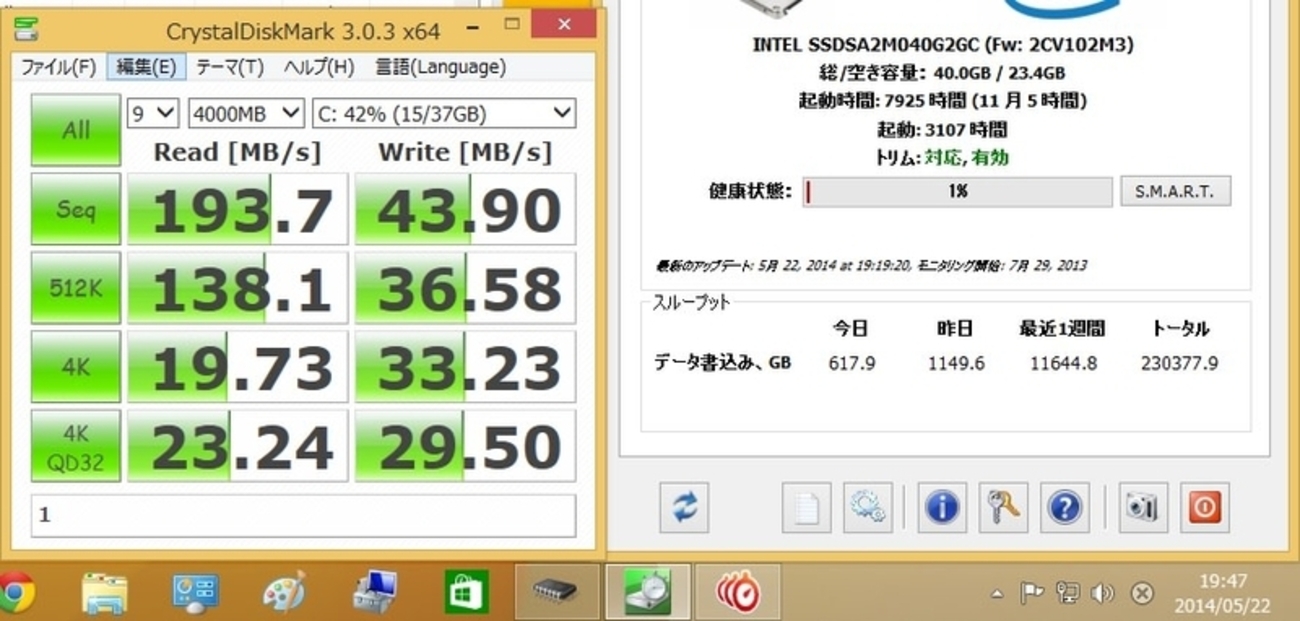
Task: Click the blue info icon
Action: coord(941,508)
